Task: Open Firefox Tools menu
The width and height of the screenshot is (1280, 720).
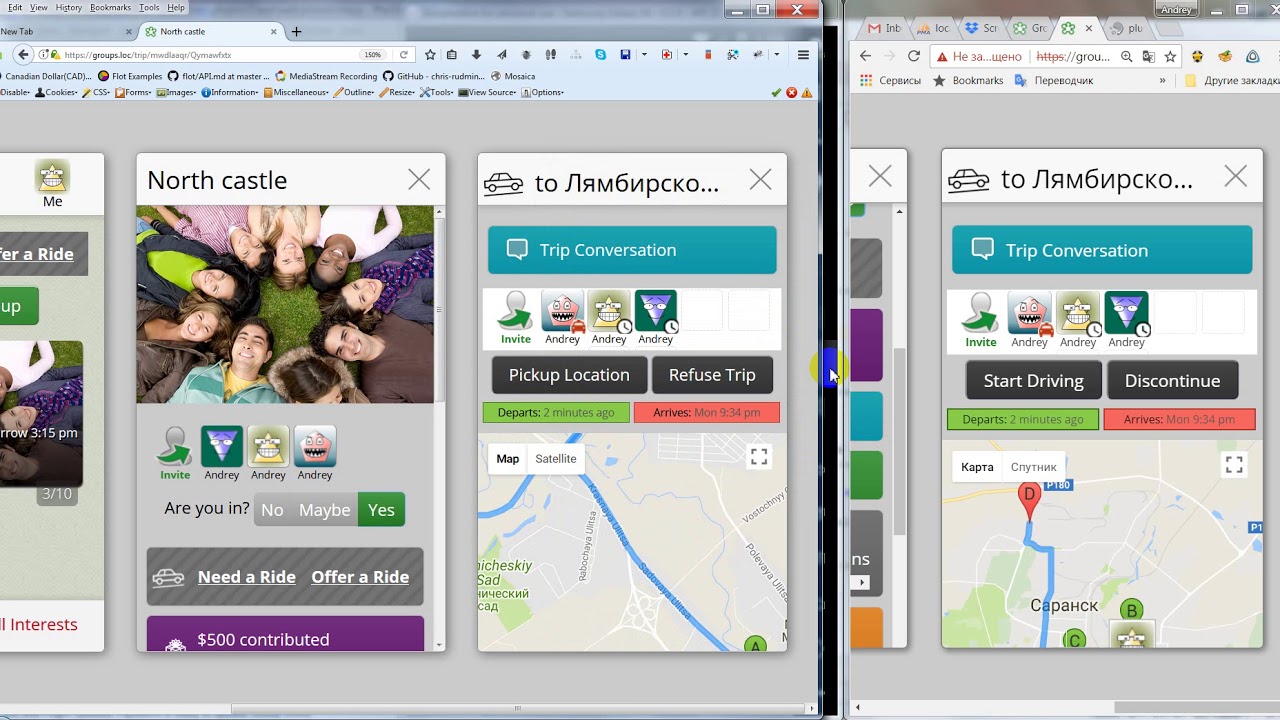Action: click(149, 7)
